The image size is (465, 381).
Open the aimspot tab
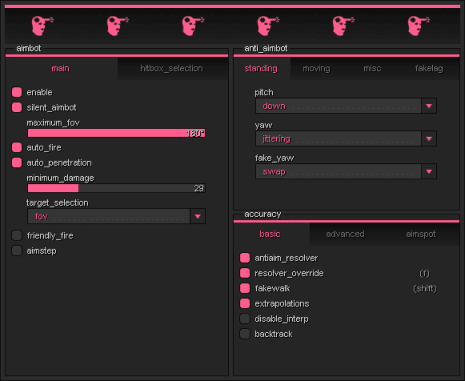421,234
